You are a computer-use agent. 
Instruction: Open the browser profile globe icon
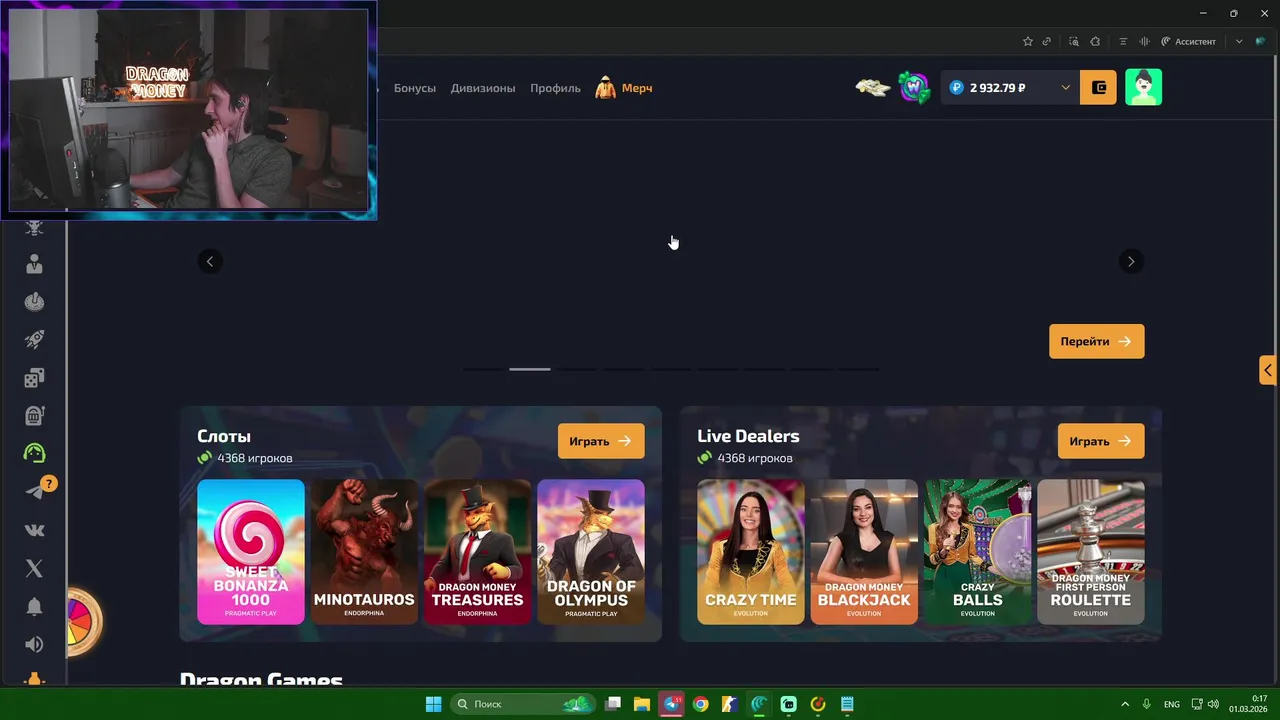(1261, 41)
